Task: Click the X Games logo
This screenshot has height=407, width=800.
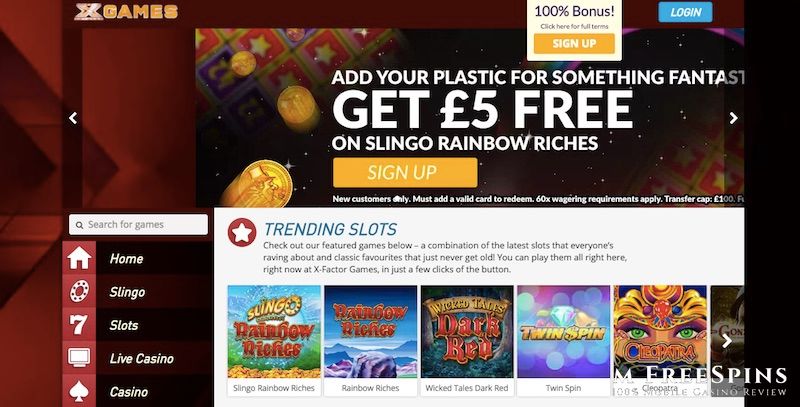Action: 126,11
